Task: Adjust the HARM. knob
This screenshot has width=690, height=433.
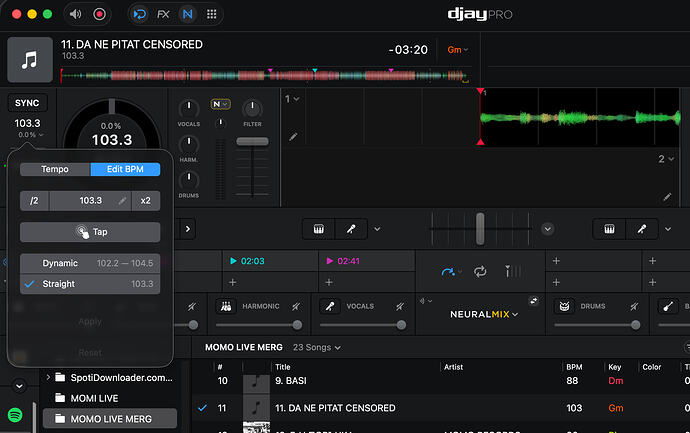Action: tap(189, 144)
